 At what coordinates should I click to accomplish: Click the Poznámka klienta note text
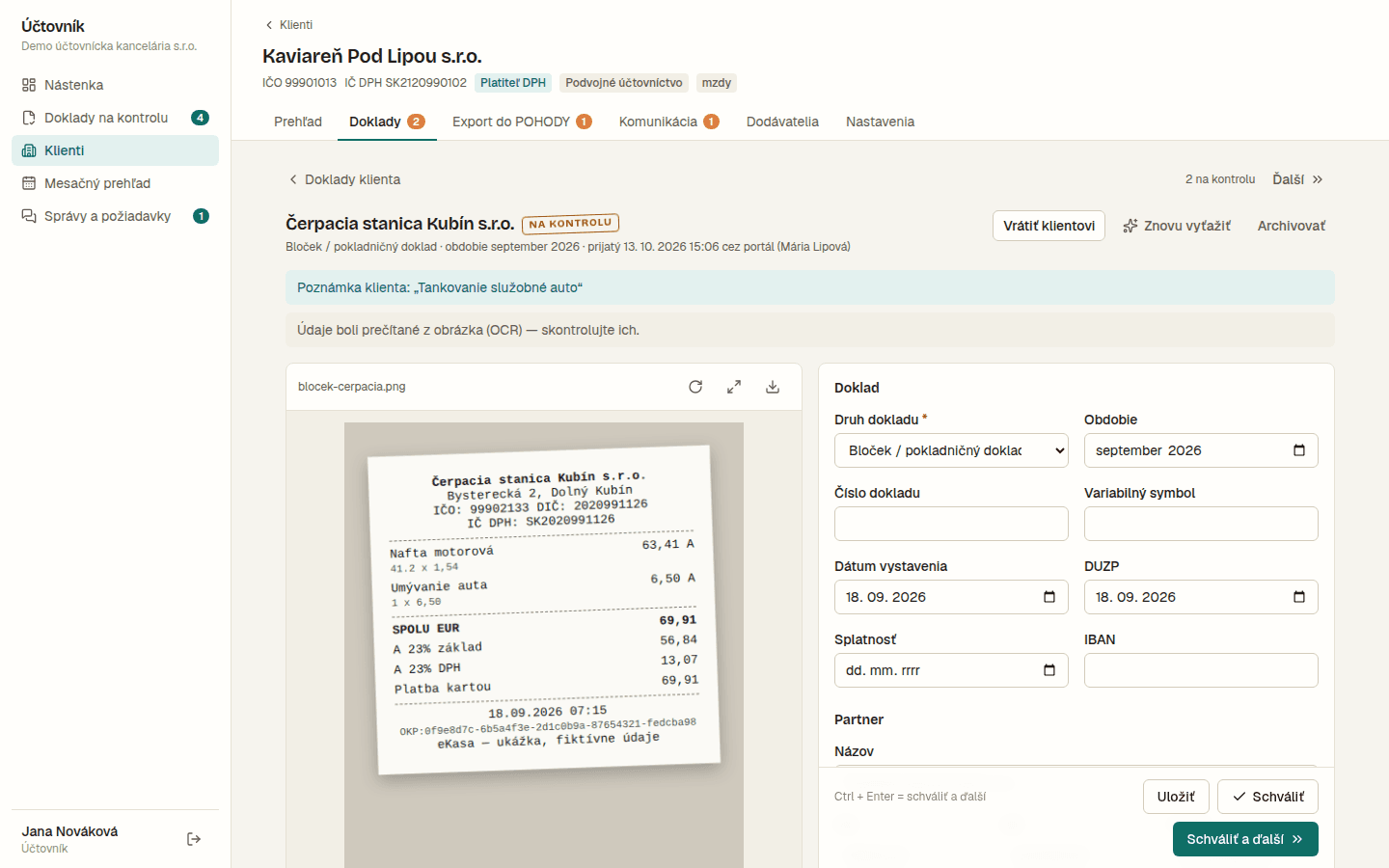[x=440, y=287]
